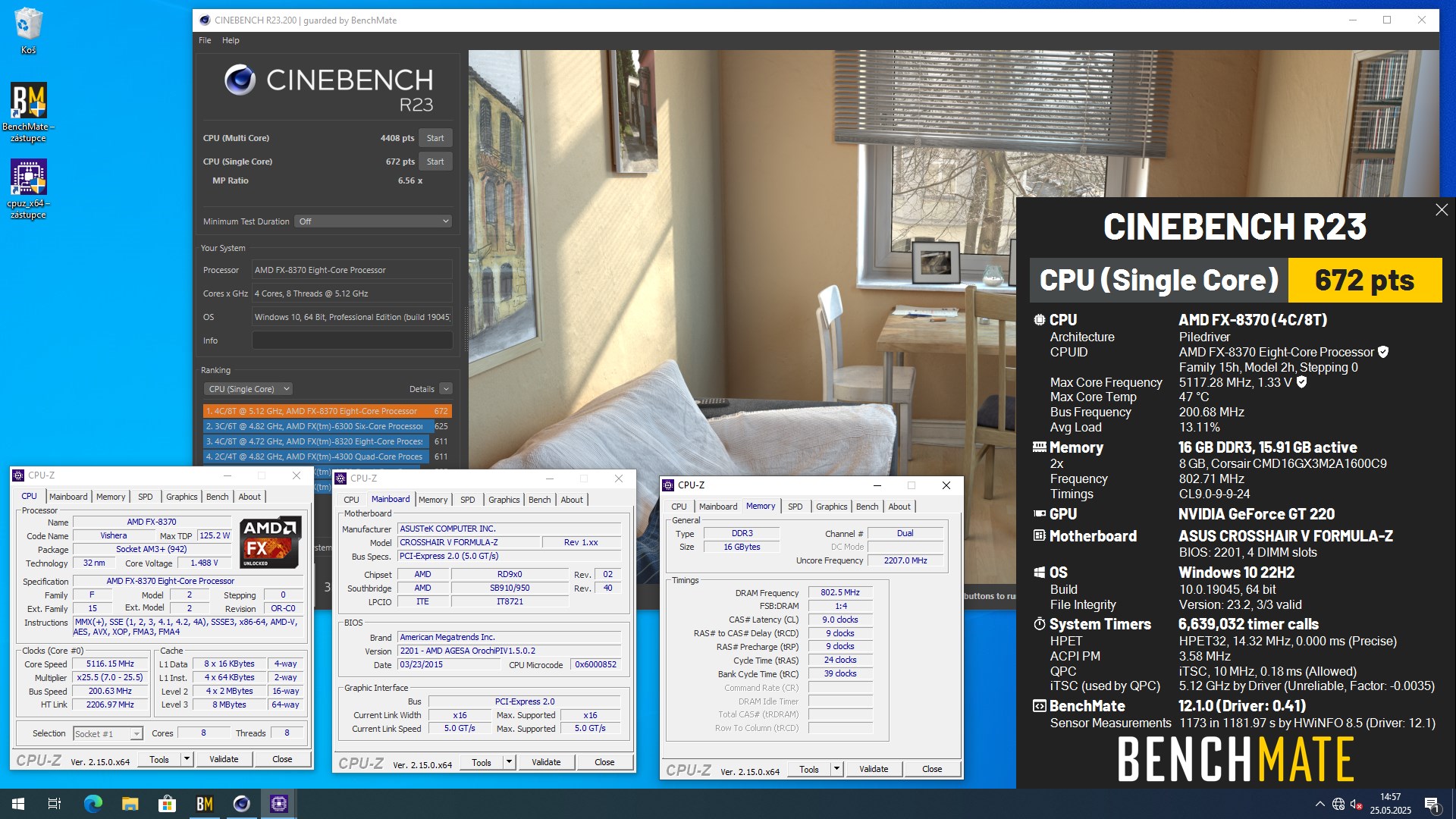This screenshot has height=819, width=1456.
Task: Open Microsoft Store from the taskbar
Action: (x=167, y=804)
